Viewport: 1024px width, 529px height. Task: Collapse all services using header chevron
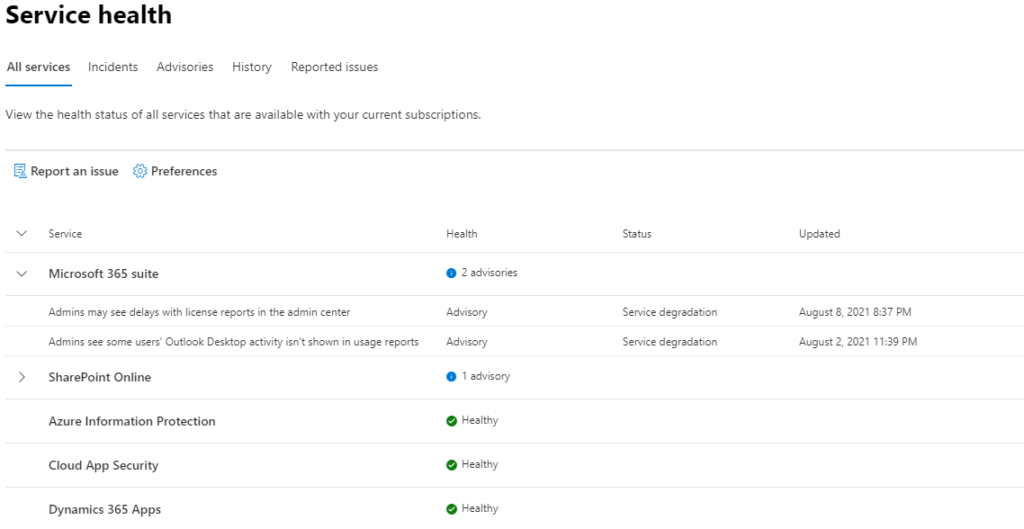pyautogui.click(x=22, y=233)
